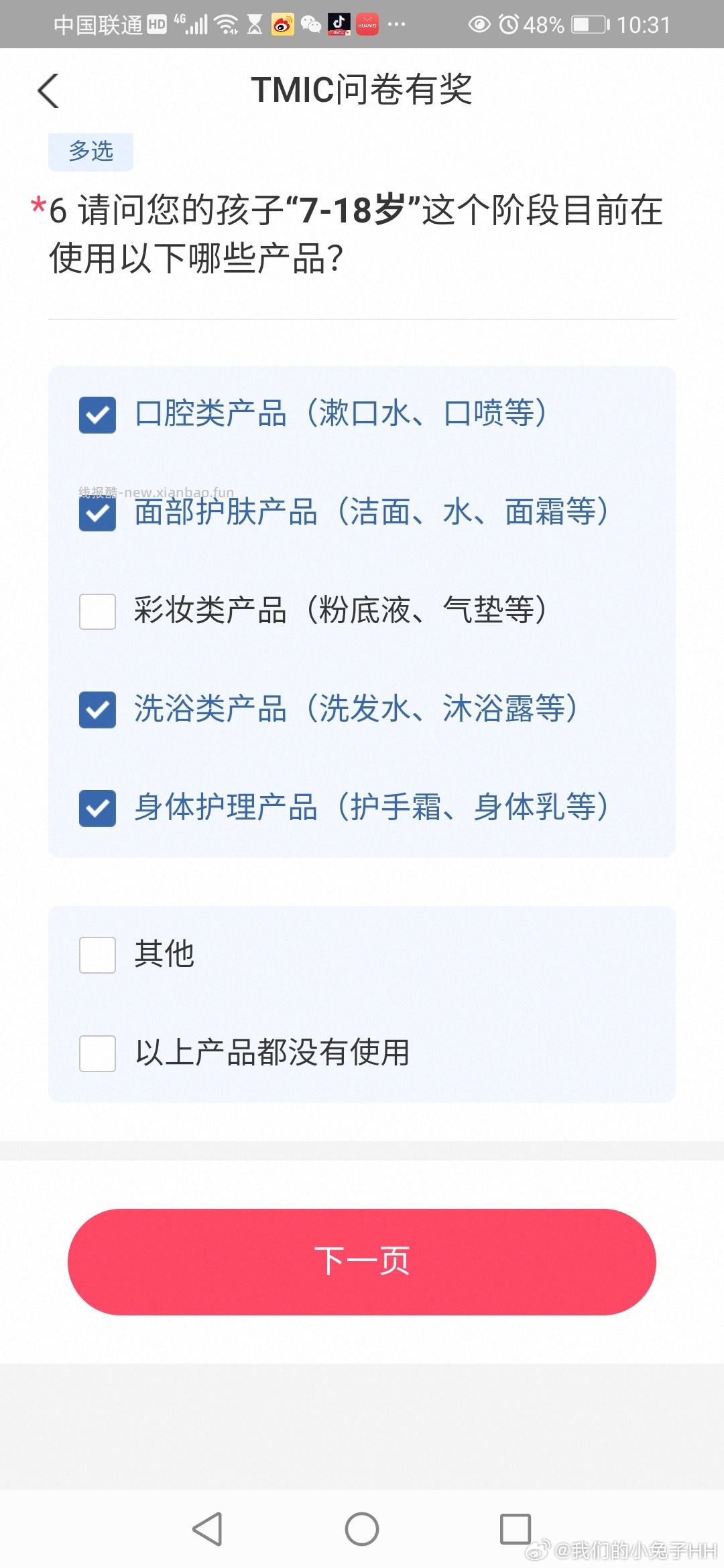The image size is (724, 1568).
Task: Check the 彩妆类产品 checkbox
Action: [x=97, y=612]
